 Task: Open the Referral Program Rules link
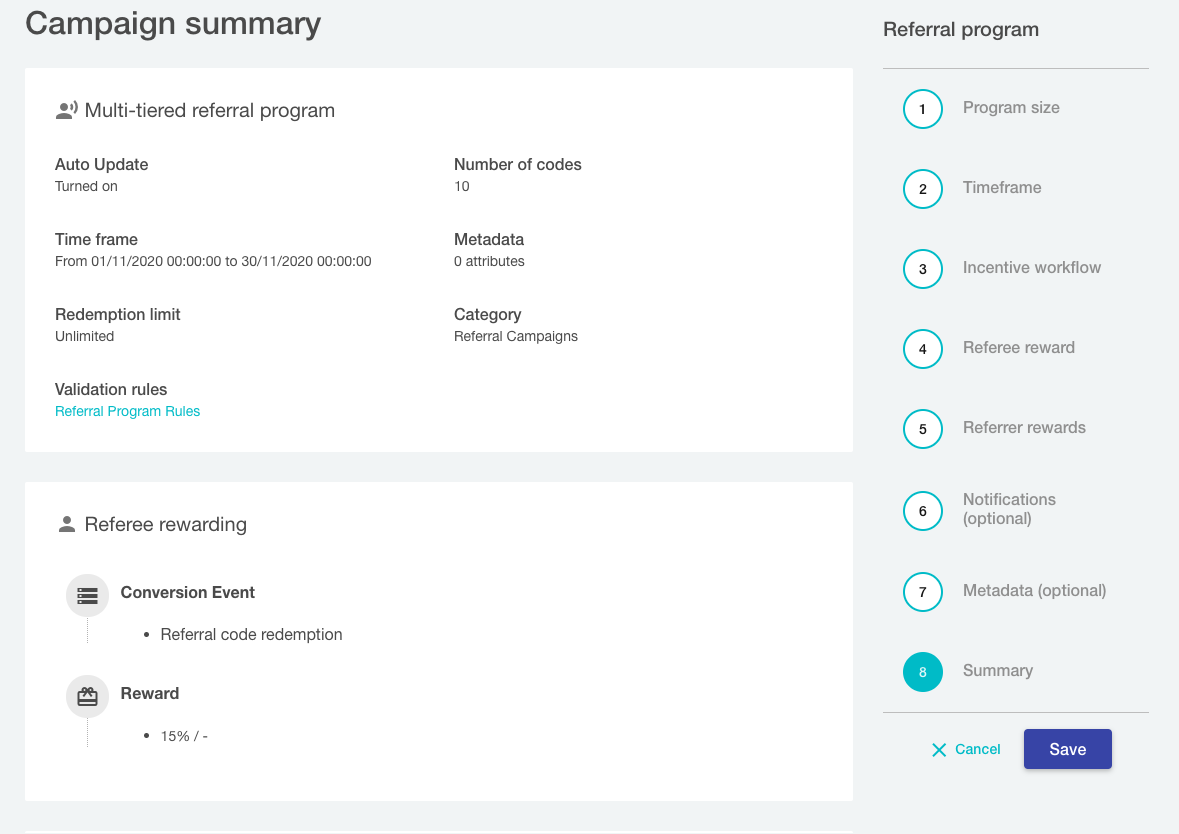(x=127, y=411)
